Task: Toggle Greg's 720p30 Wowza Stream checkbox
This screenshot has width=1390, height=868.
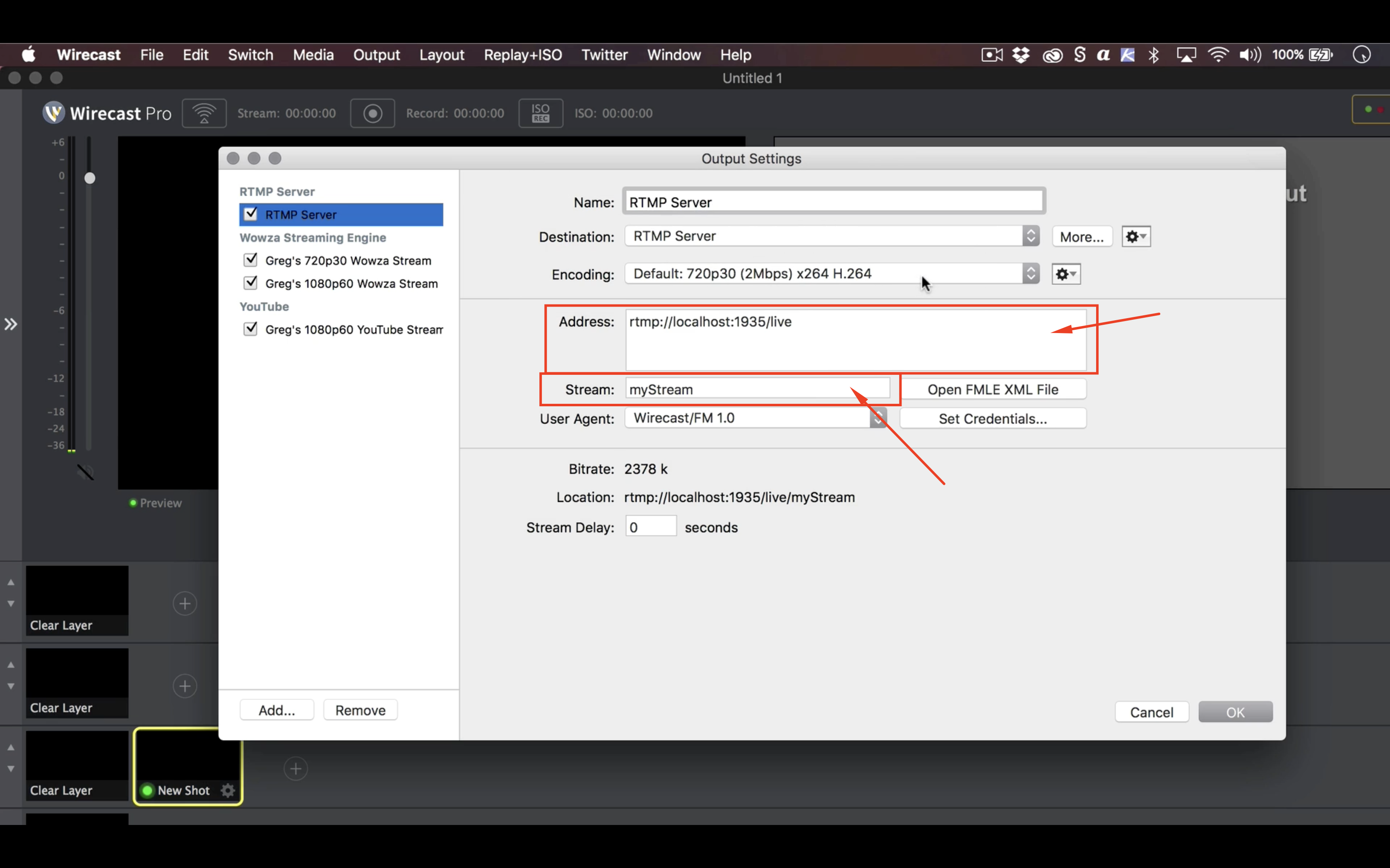Action: (x=250, y=260)
